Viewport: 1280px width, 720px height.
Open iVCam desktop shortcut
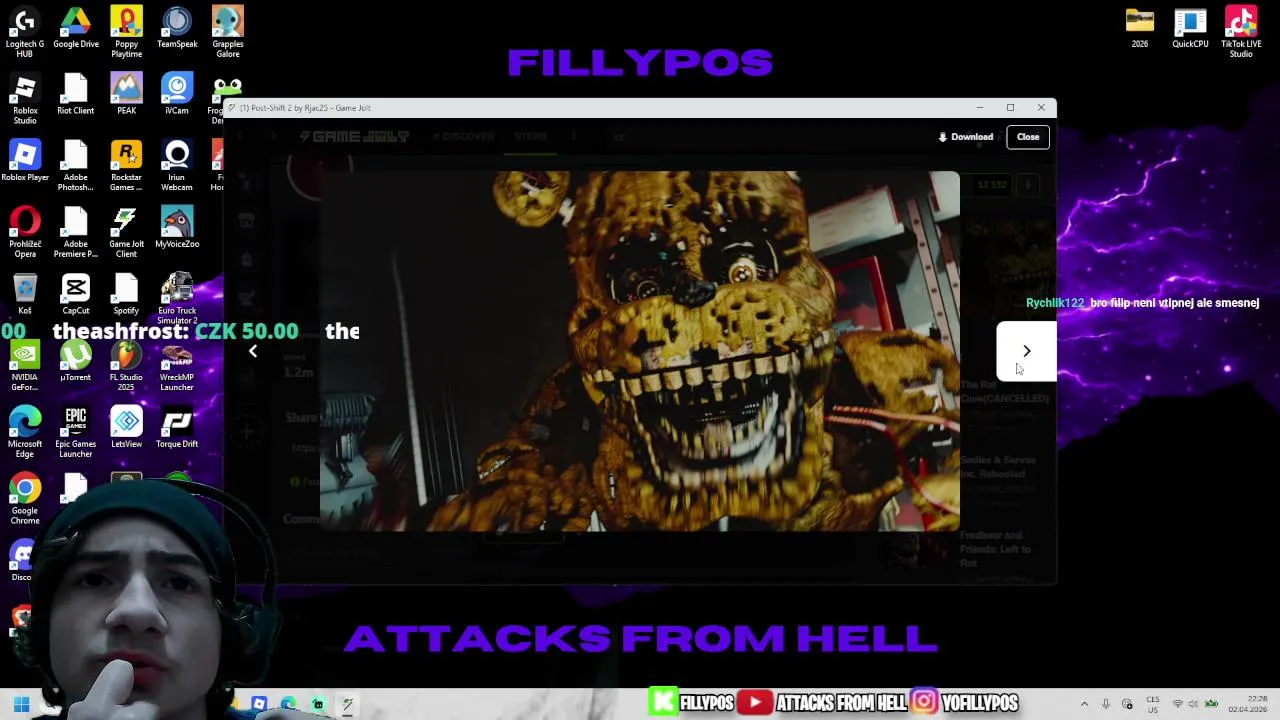coord(177,95)
